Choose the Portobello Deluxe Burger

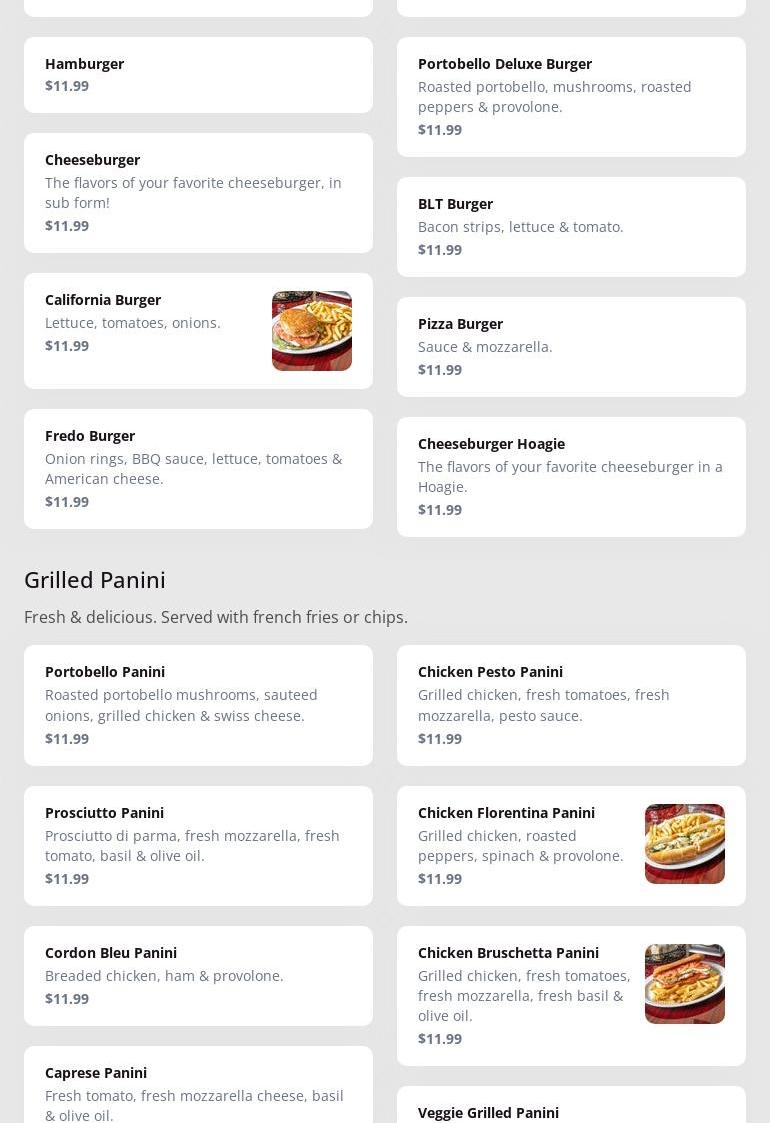pyautogui.click(x=571, y=97)
